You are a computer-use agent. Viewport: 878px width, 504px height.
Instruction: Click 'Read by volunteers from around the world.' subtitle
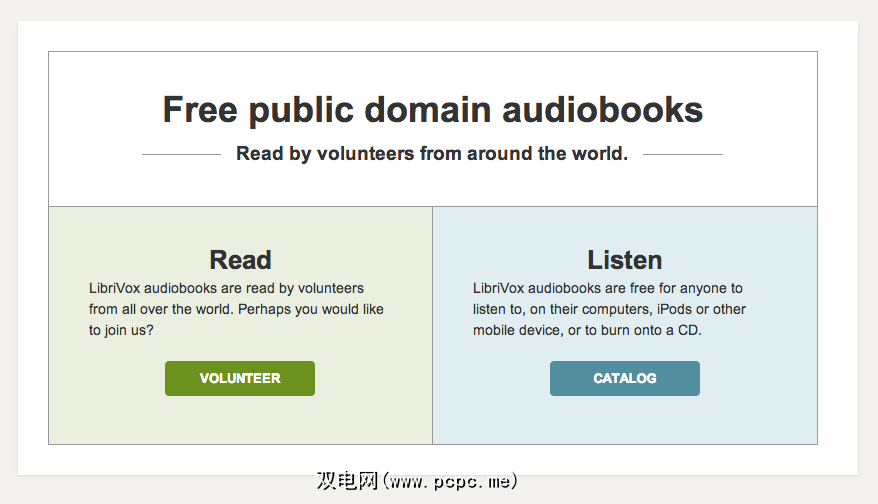[x=432, y=153]
